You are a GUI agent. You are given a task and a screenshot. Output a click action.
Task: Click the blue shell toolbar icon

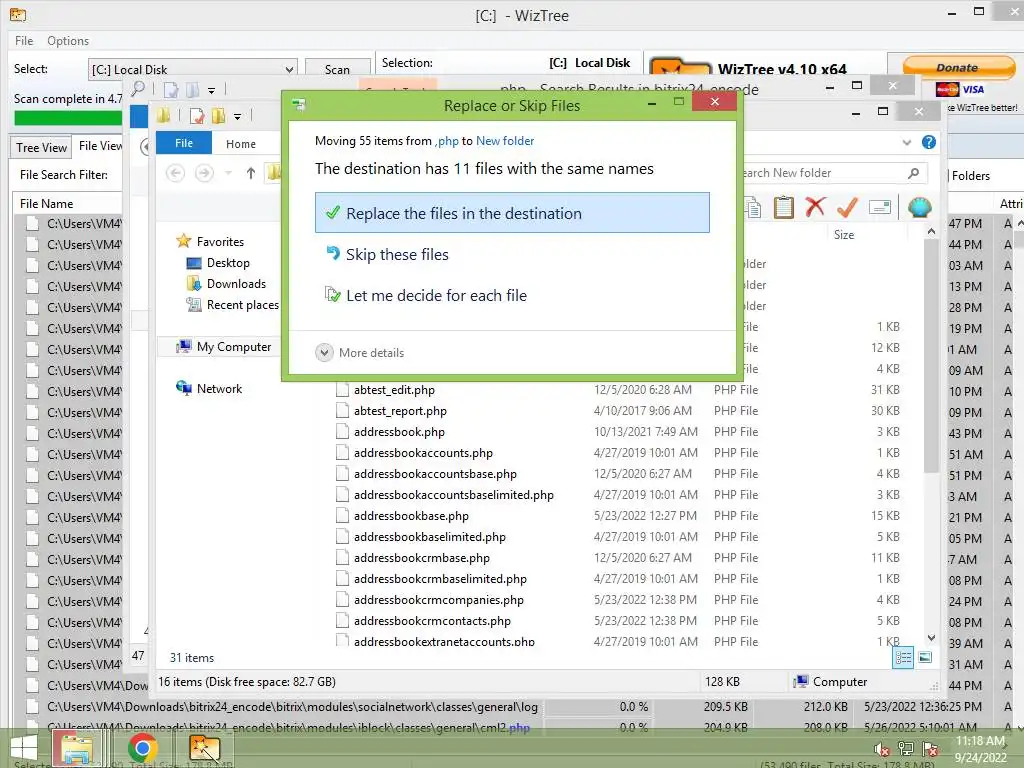click(920, 207)
